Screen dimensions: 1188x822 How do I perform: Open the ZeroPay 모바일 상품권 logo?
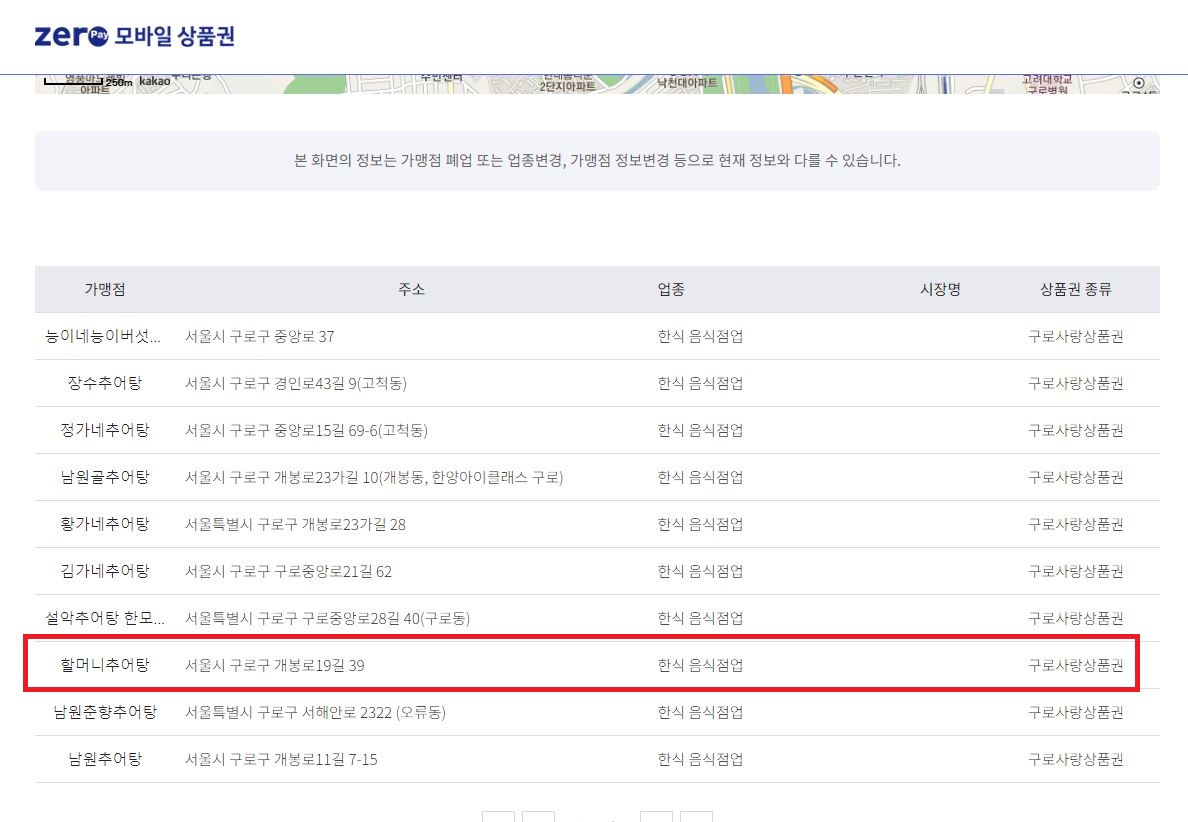coord(135,36)
